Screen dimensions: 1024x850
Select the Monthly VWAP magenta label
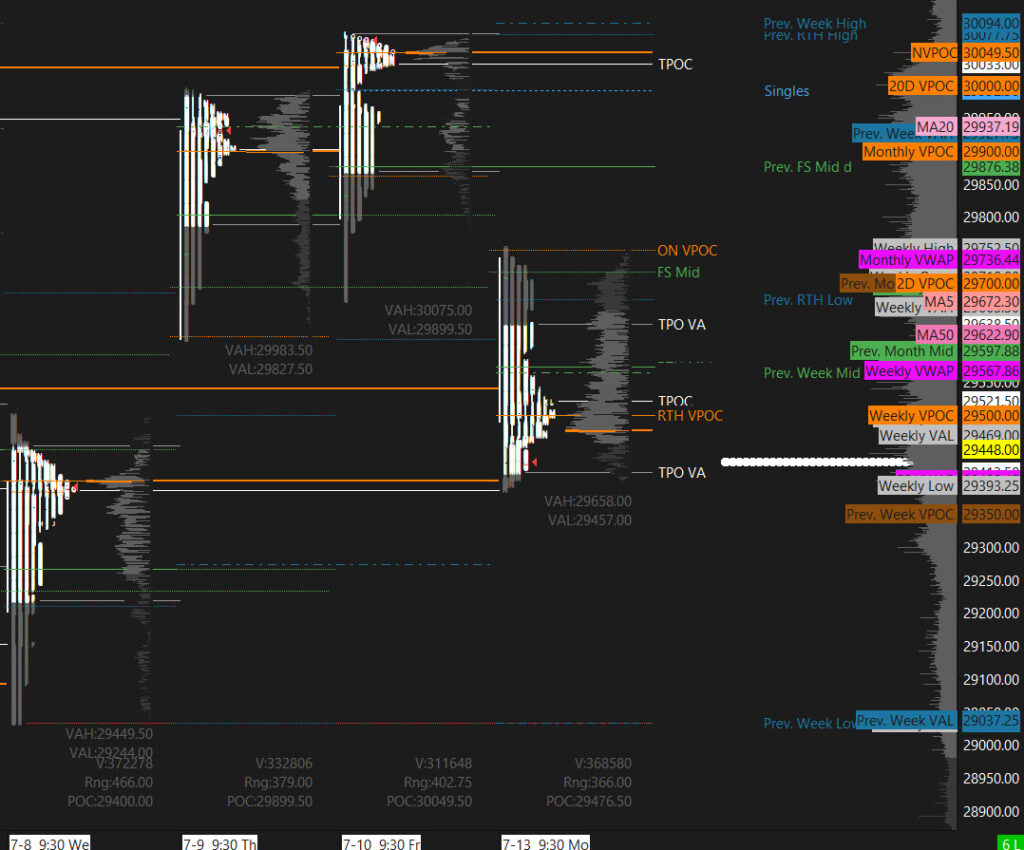point(908,260)
